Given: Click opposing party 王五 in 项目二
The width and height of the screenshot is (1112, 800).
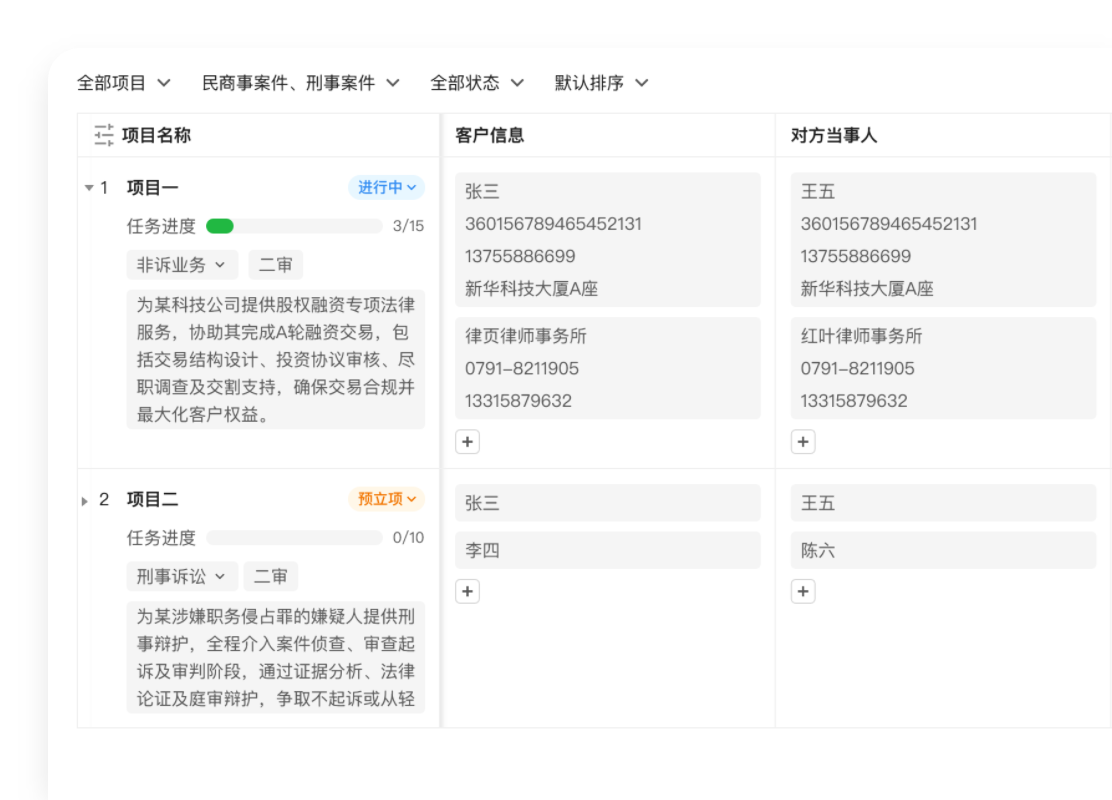Looking at the screenshot, I should 943,503.
